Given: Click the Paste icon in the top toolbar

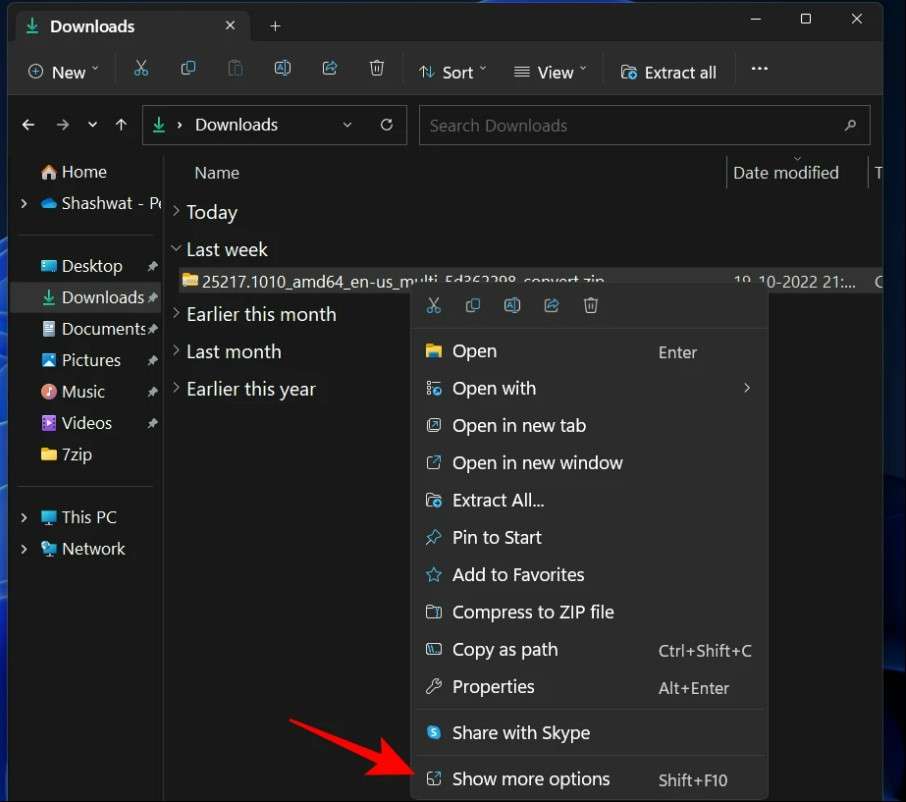Looking at the screenshot, I should pyautogui.click(x=235, y=69).
